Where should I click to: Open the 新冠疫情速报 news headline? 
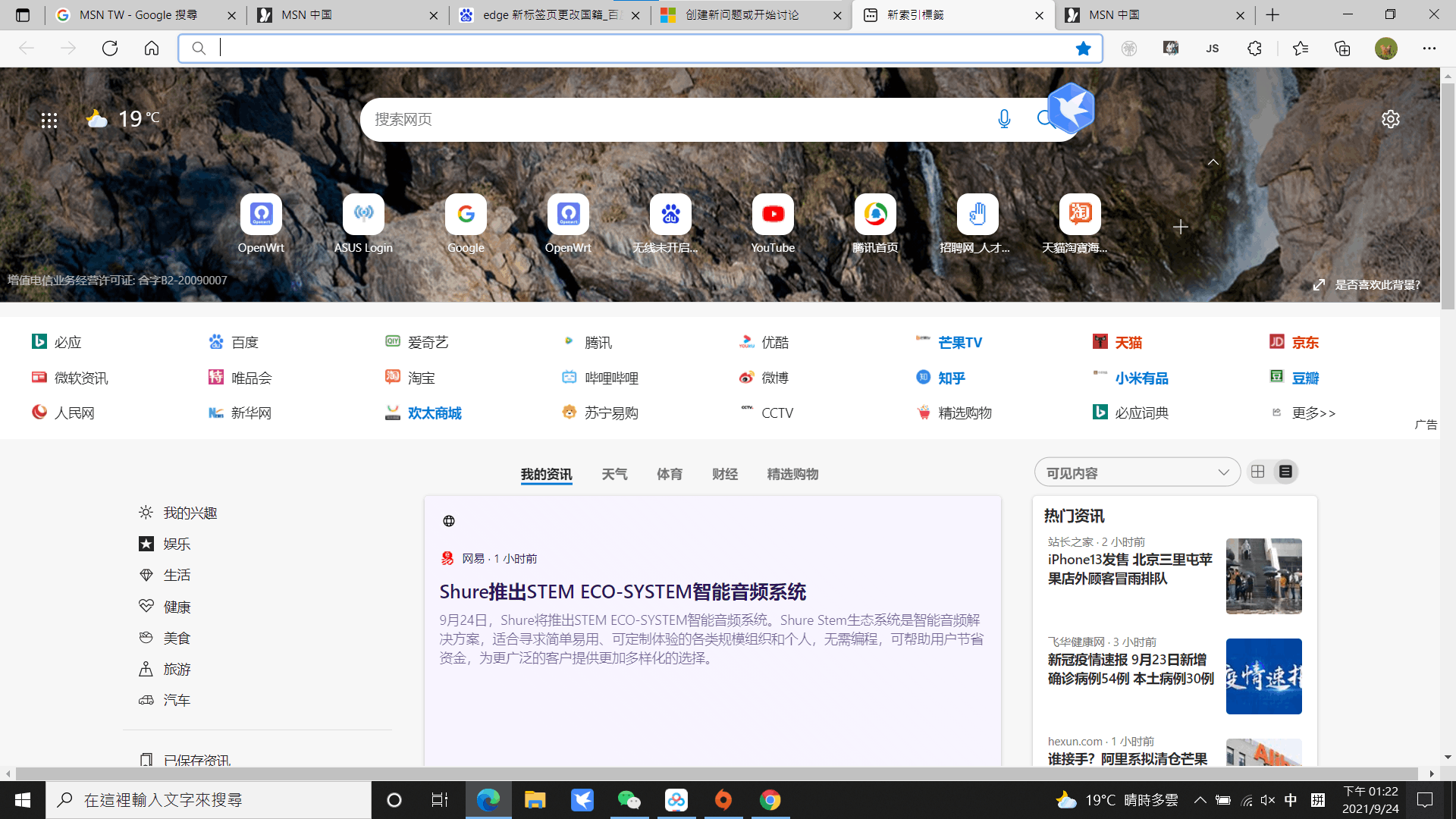1131,669
